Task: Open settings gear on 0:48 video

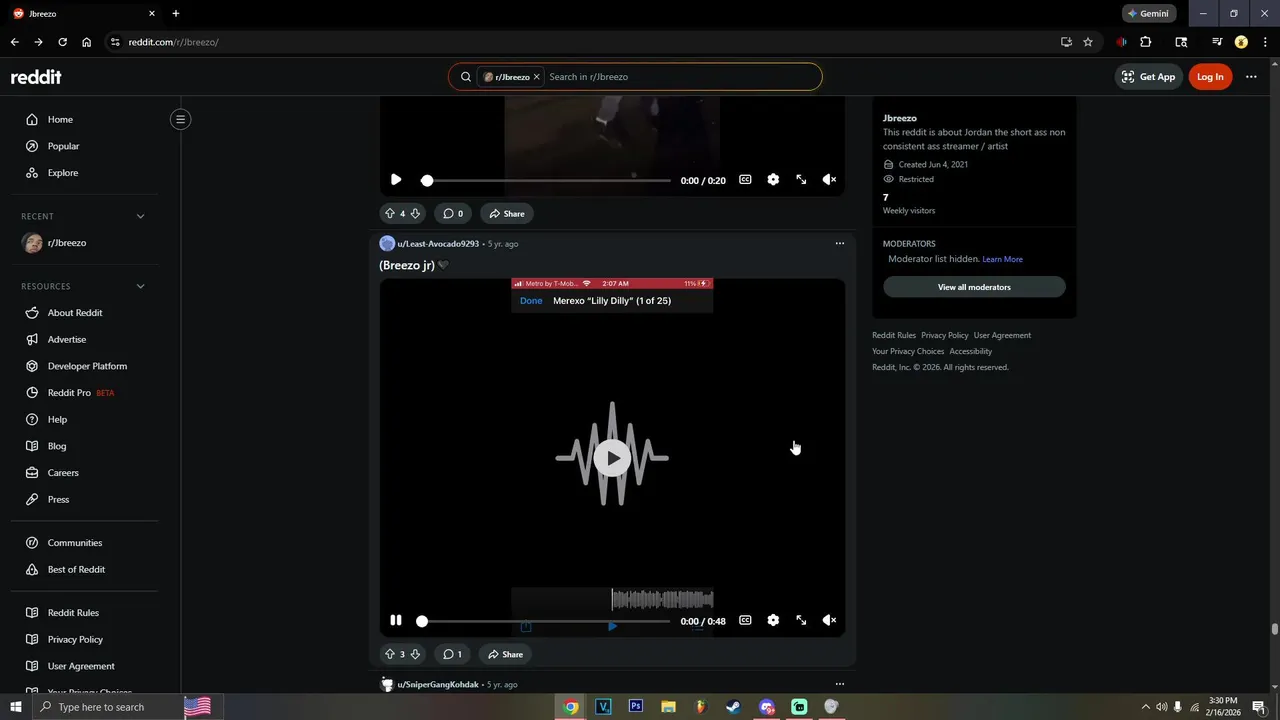Action: tap(773, 621)
